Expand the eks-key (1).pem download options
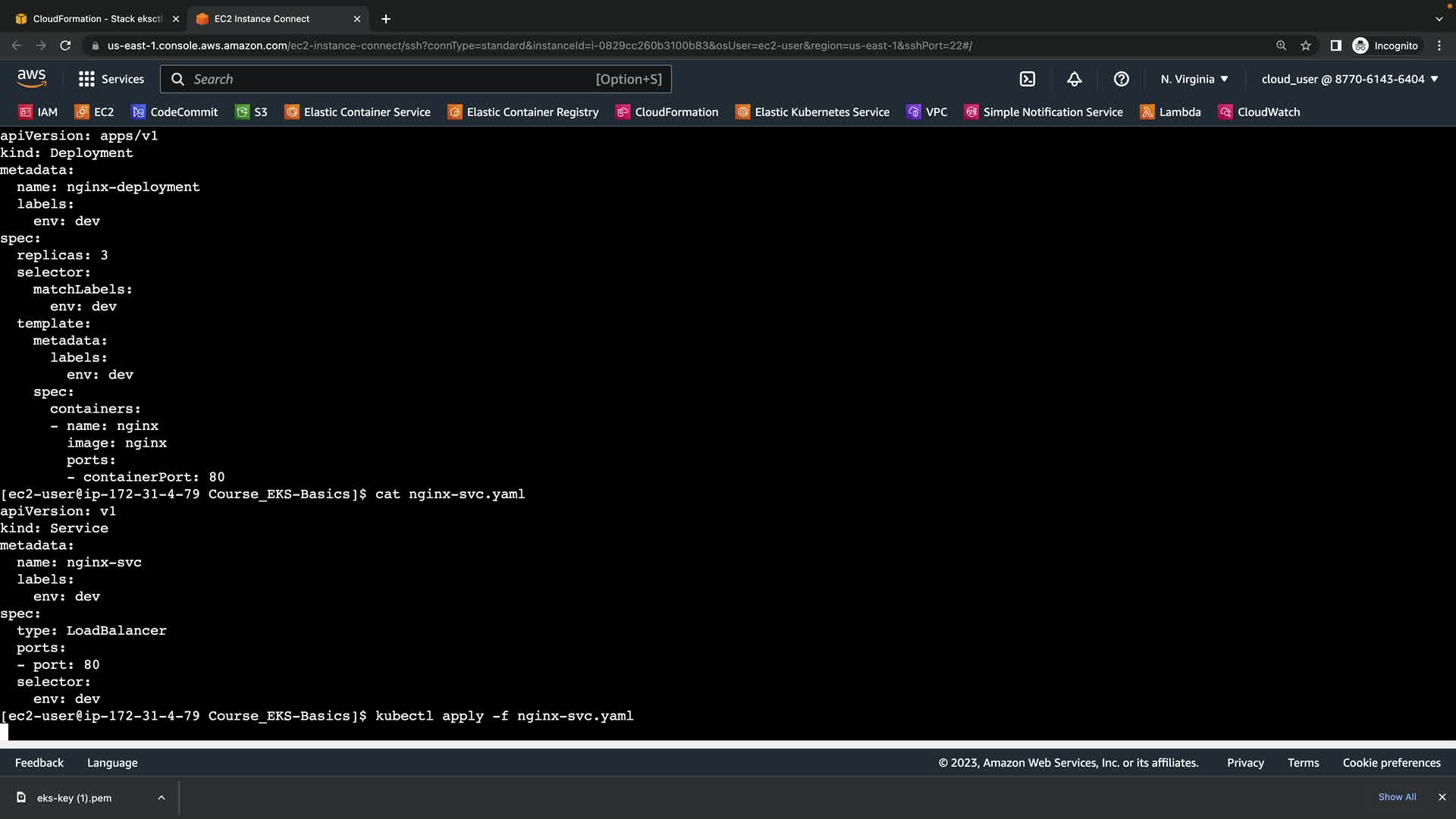Screen dimensions: 1456x819 click(x=162, y=798)
